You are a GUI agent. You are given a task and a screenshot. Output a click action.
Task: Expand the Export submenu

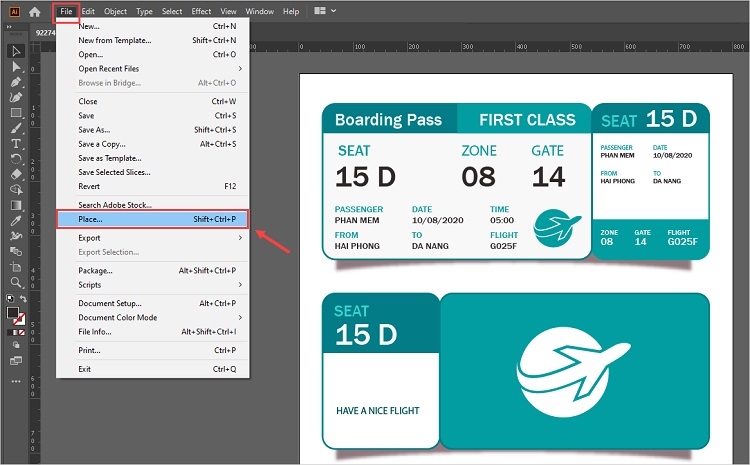pos(240,238)
